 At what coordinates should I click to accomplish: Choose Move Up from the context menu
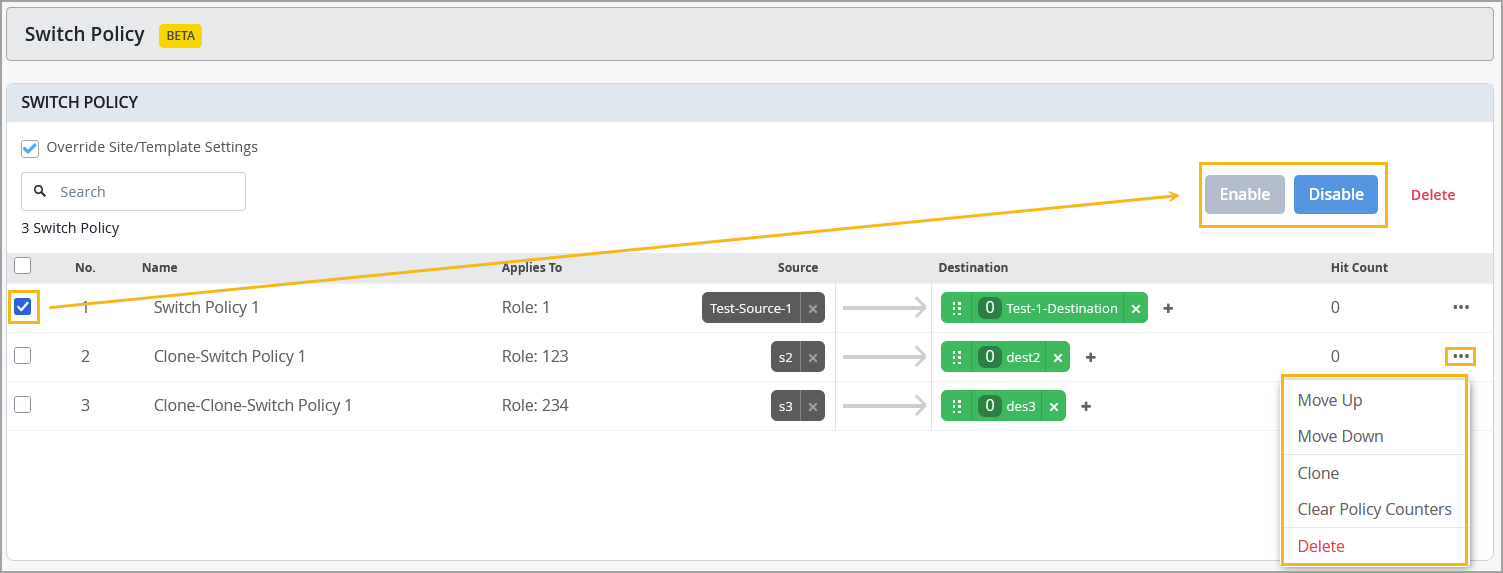(x=1330, y=400)
